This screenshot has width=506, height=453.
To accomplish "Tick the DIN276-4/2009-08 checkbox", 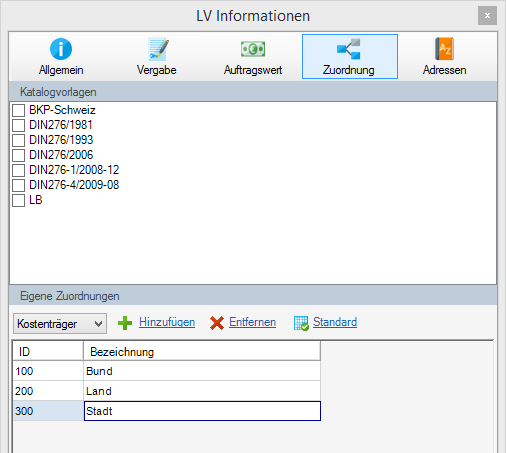I will 19,185.
